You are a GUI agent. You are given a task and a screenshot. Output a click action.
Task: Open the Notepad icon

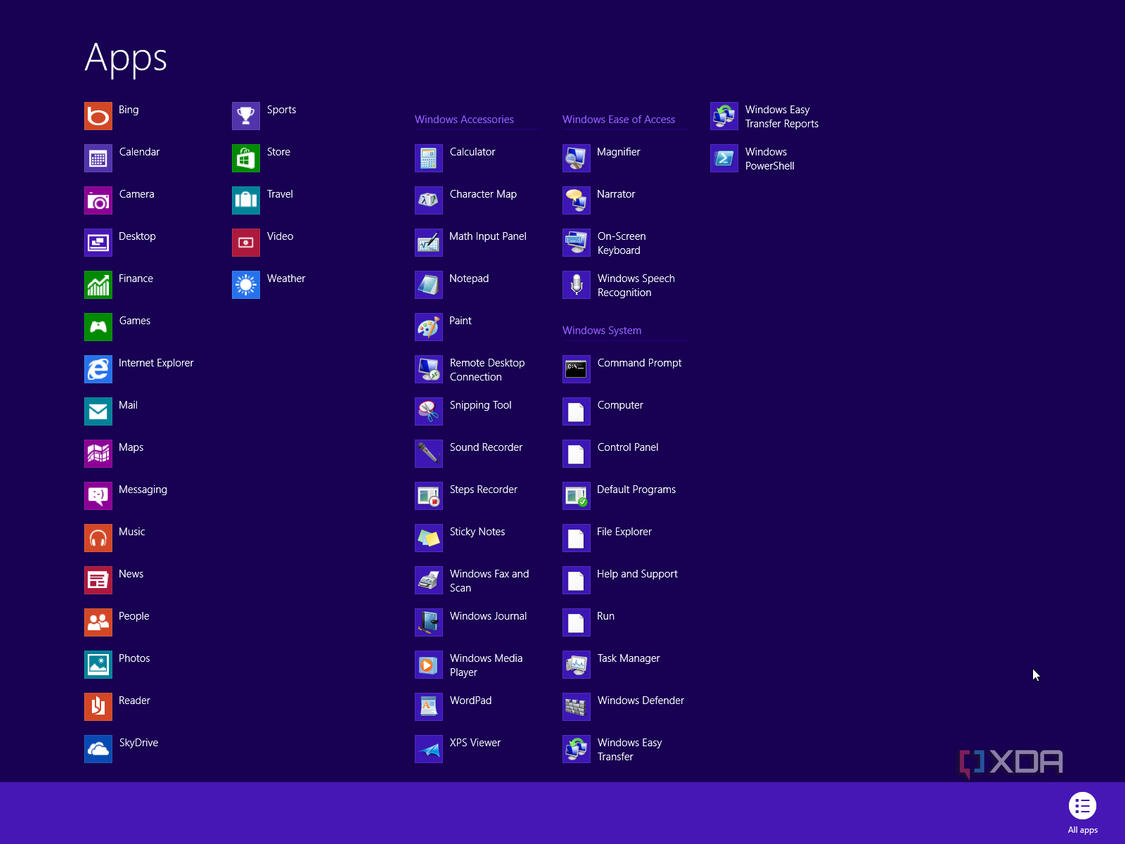click(x=428, y=285)
